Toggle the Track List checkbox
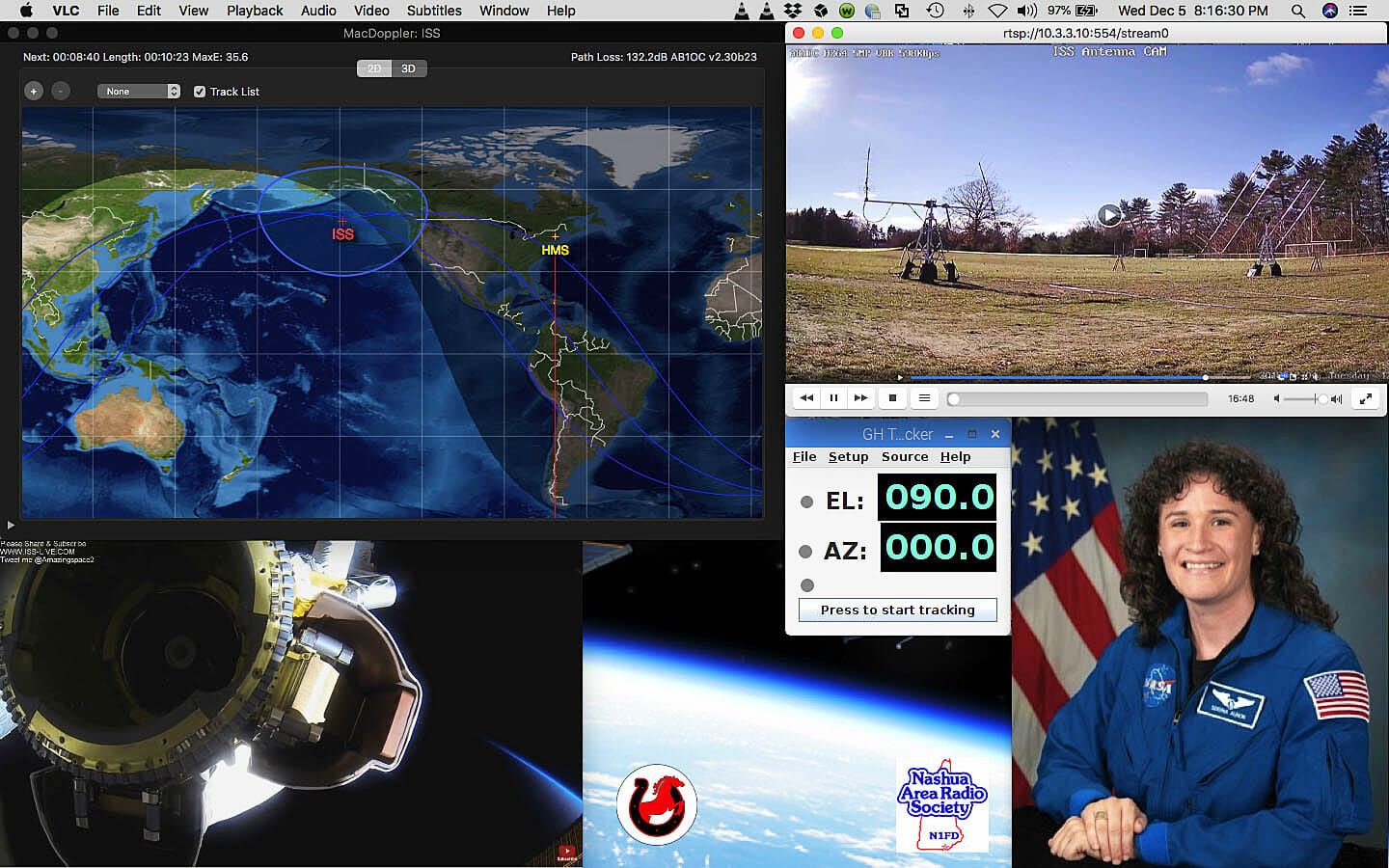The width and height of the screenshot is (1389, 868). click(200, 92)
